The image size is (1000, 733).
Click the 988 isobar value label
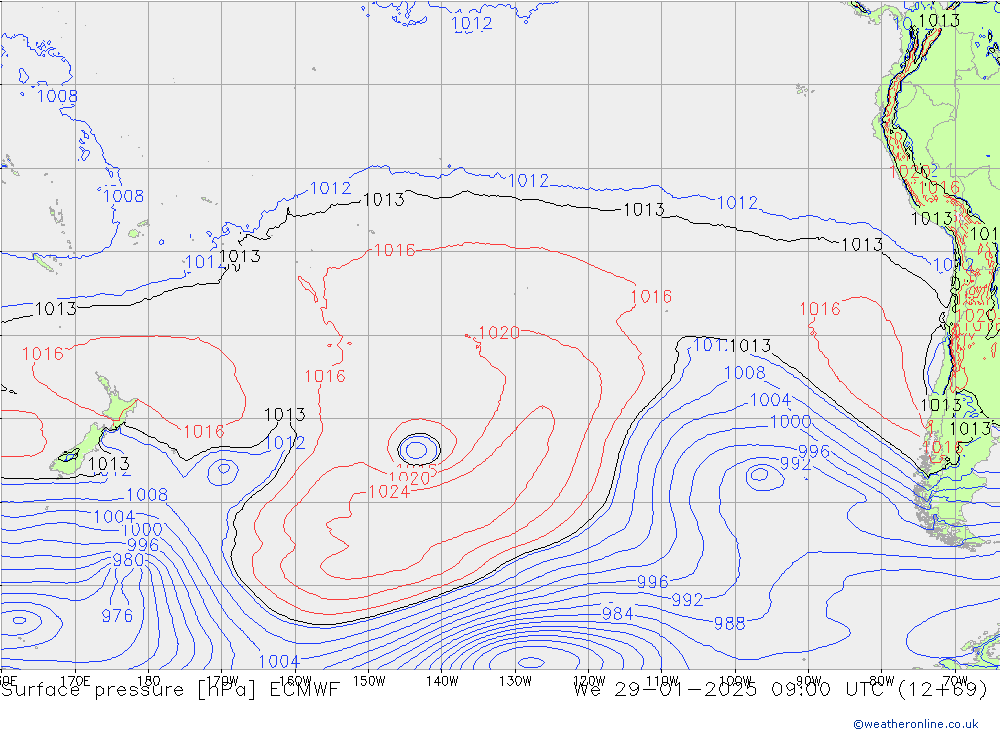click(x=730, y=623)
